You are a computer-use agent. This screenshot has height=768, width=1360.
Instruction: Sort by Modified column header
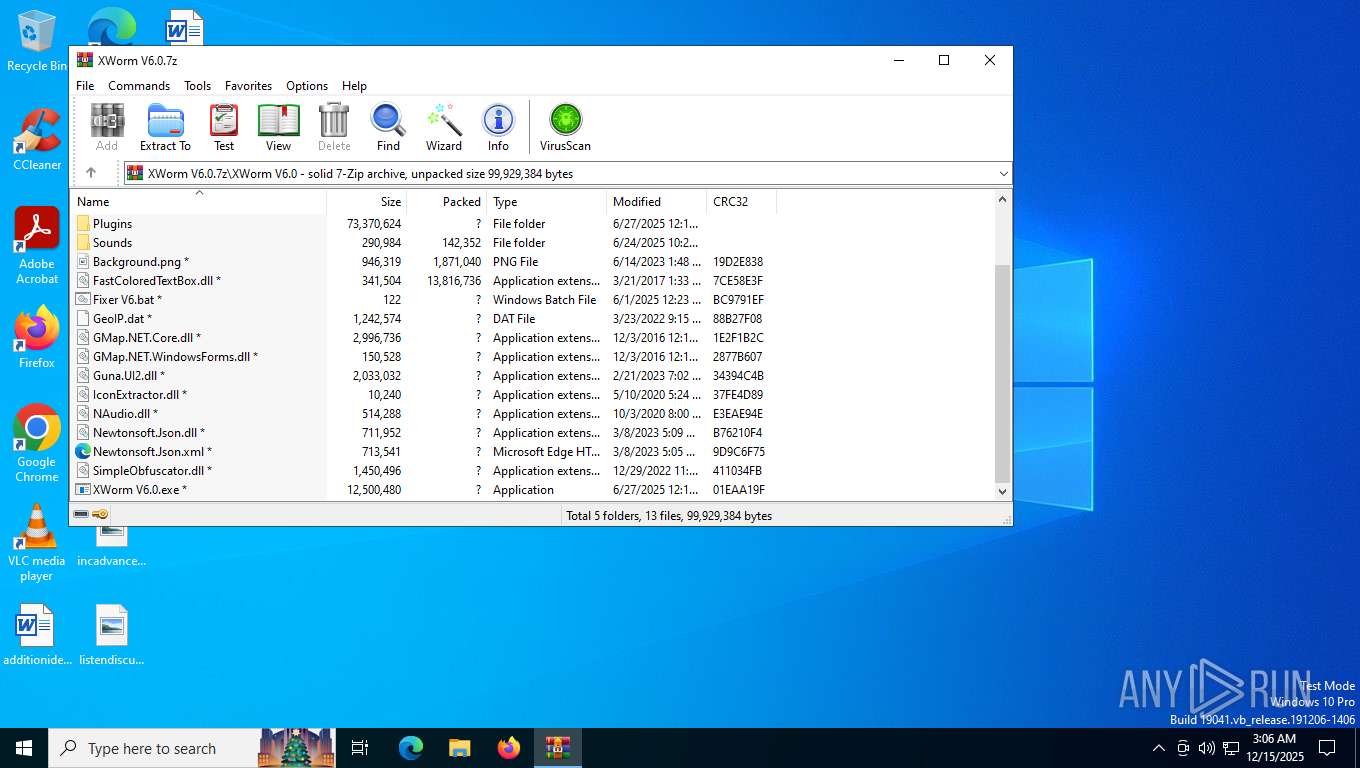[x=656, y=202]
